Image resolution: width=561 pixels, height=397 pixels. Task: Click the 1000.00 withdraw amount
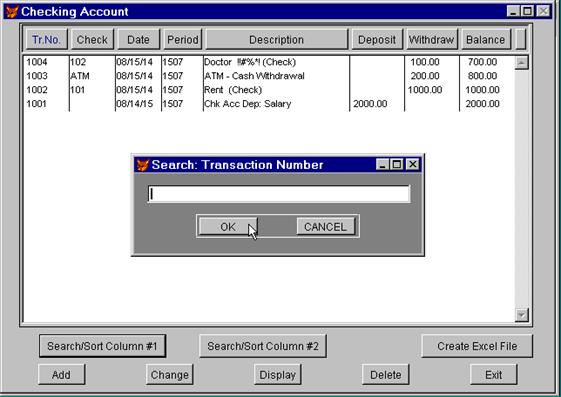425,90
